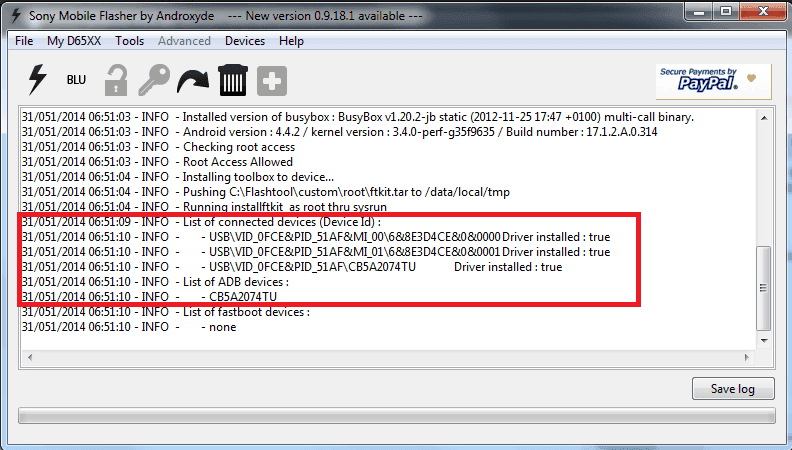Click the horizontal scrollbar left arrow
Screen dimensions: 792x450
[x=30, y=357]
